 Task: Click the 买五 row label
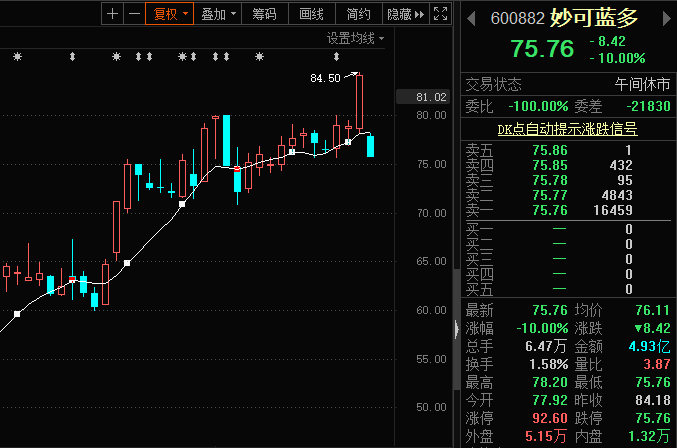click(479, 289)
